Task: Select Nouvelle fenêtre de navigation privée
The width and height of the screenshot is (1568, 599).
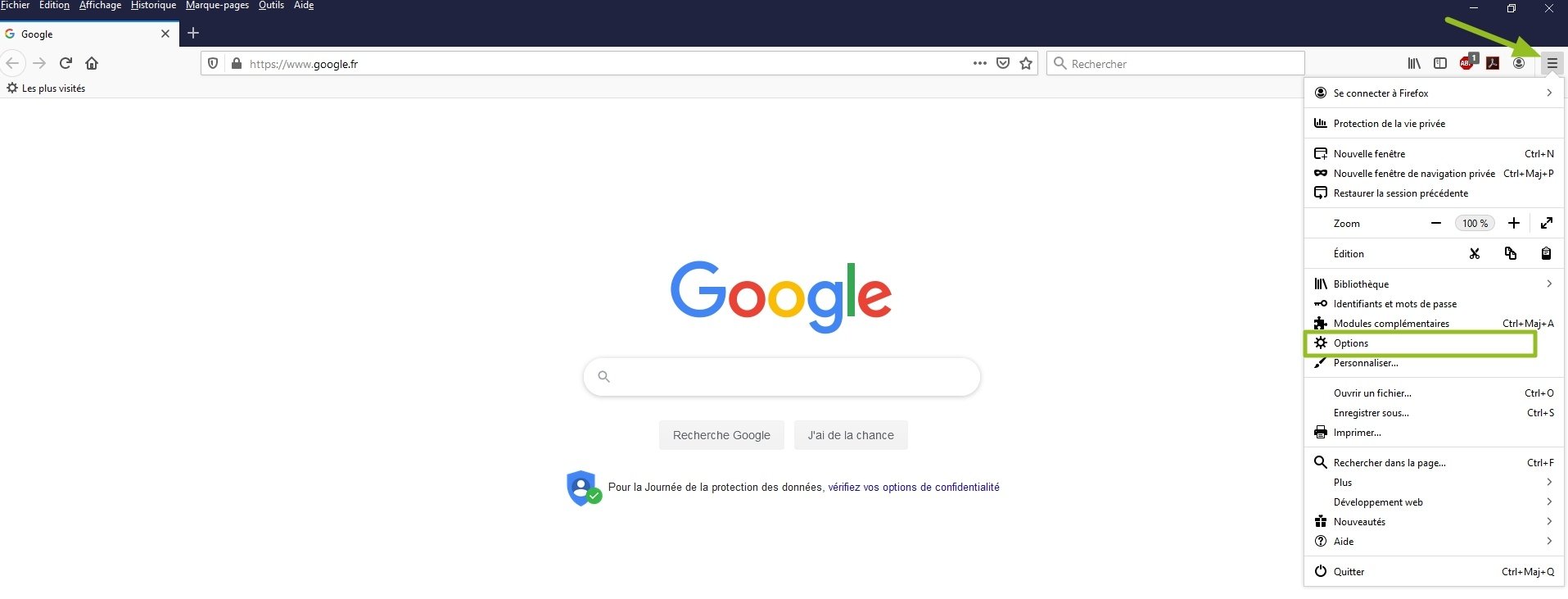Action: click(x=1434, y=173)
